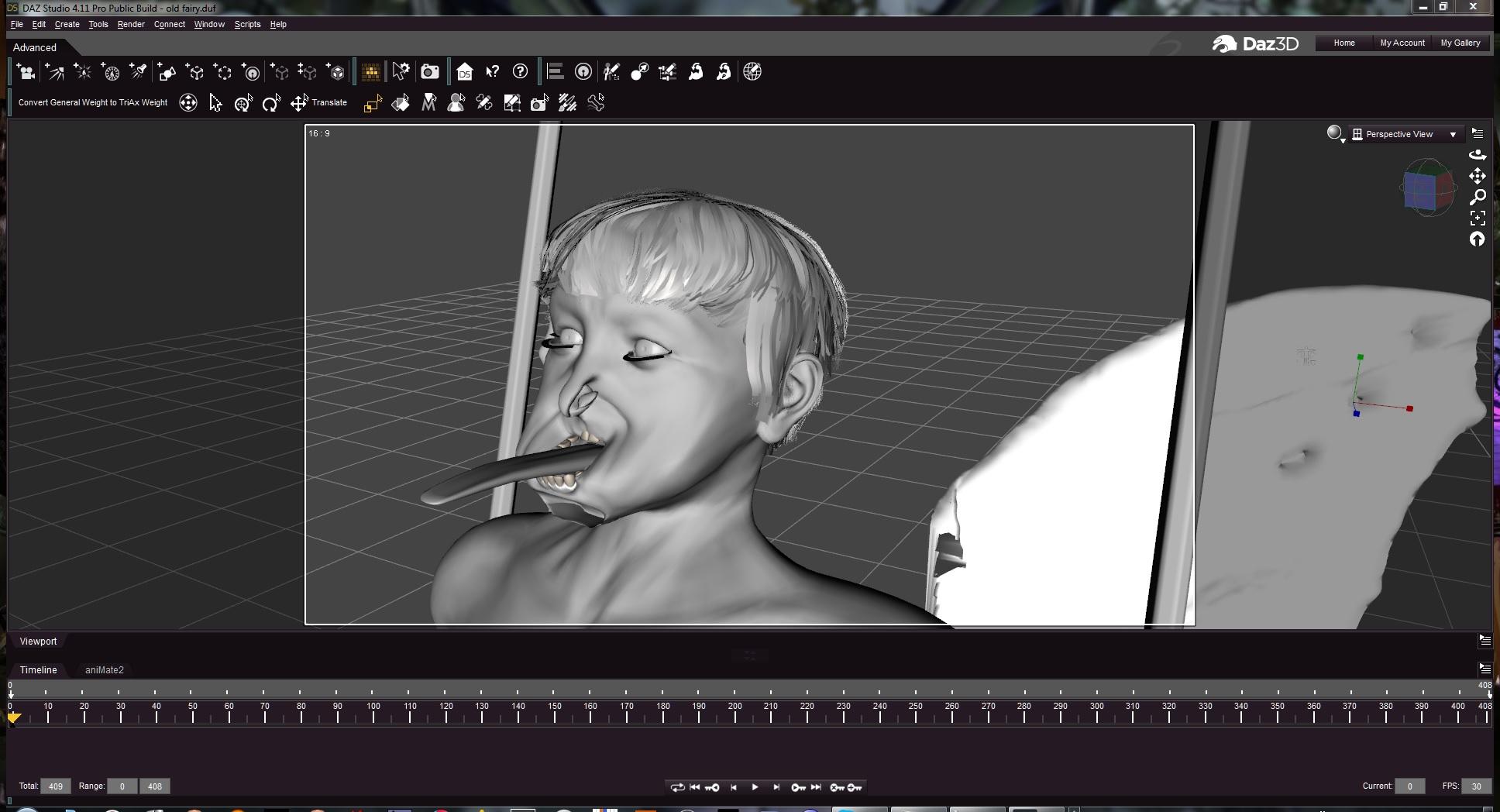Open the Help menu
Image resolution: width=1500 pixels, height=812 pixels.
coord(278,24)
